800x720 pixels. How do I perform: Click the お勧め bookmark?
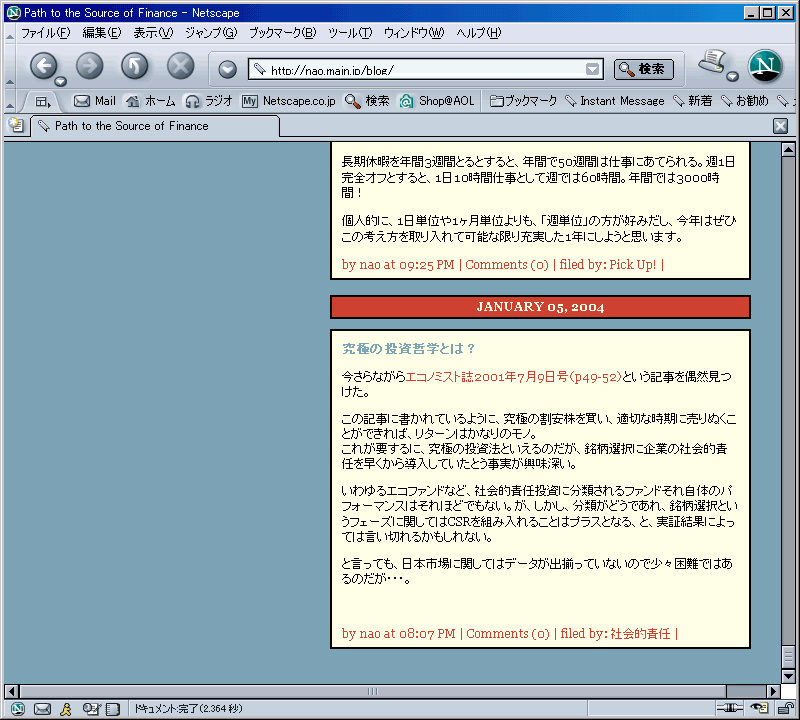pyautogui.click(x=744, y=101)
